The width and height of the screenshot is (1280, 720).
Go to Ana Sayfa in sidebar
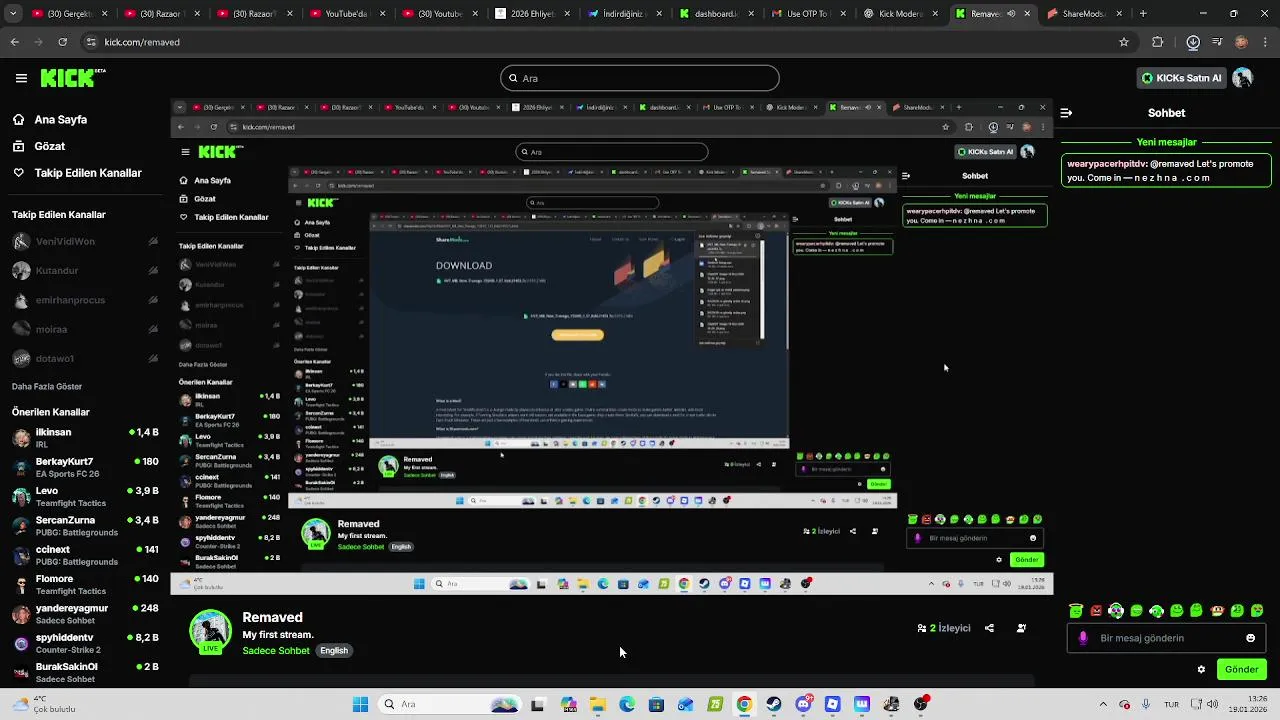pyautogui.click(x=61, y=119)
